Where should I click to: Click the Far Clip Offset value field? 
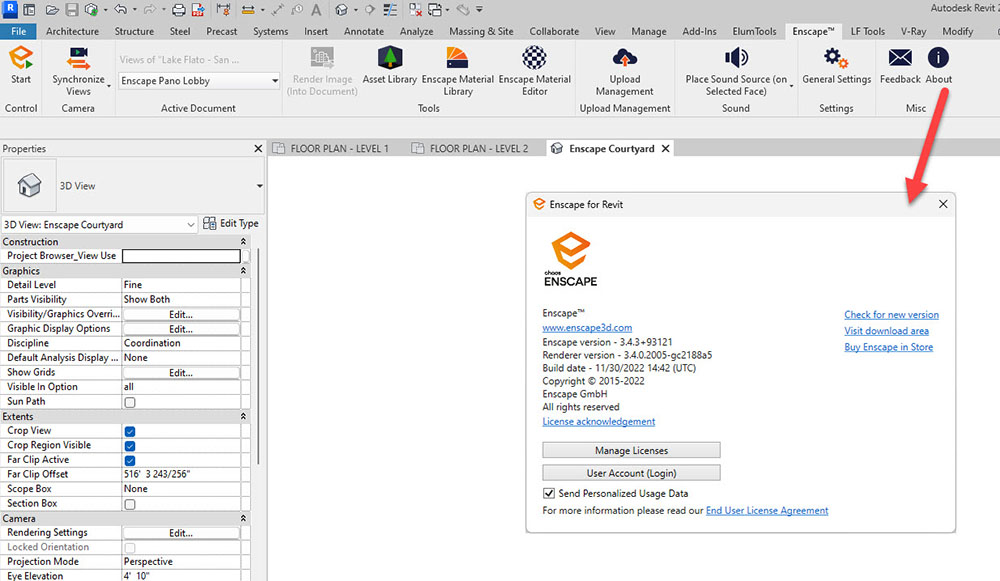(x=181, y=474)
